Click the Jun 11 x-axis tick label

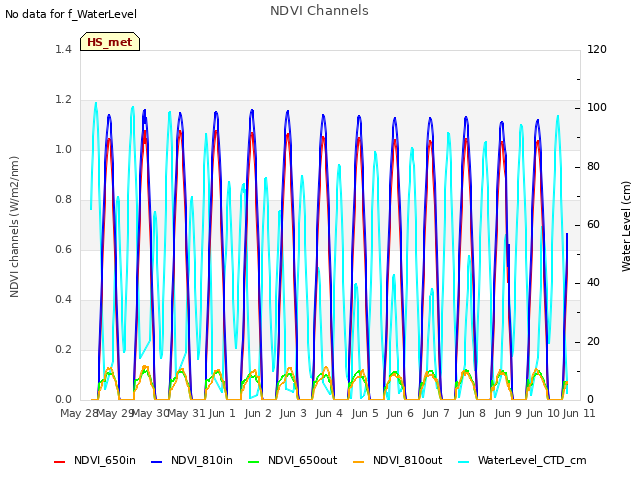(579, 413)
